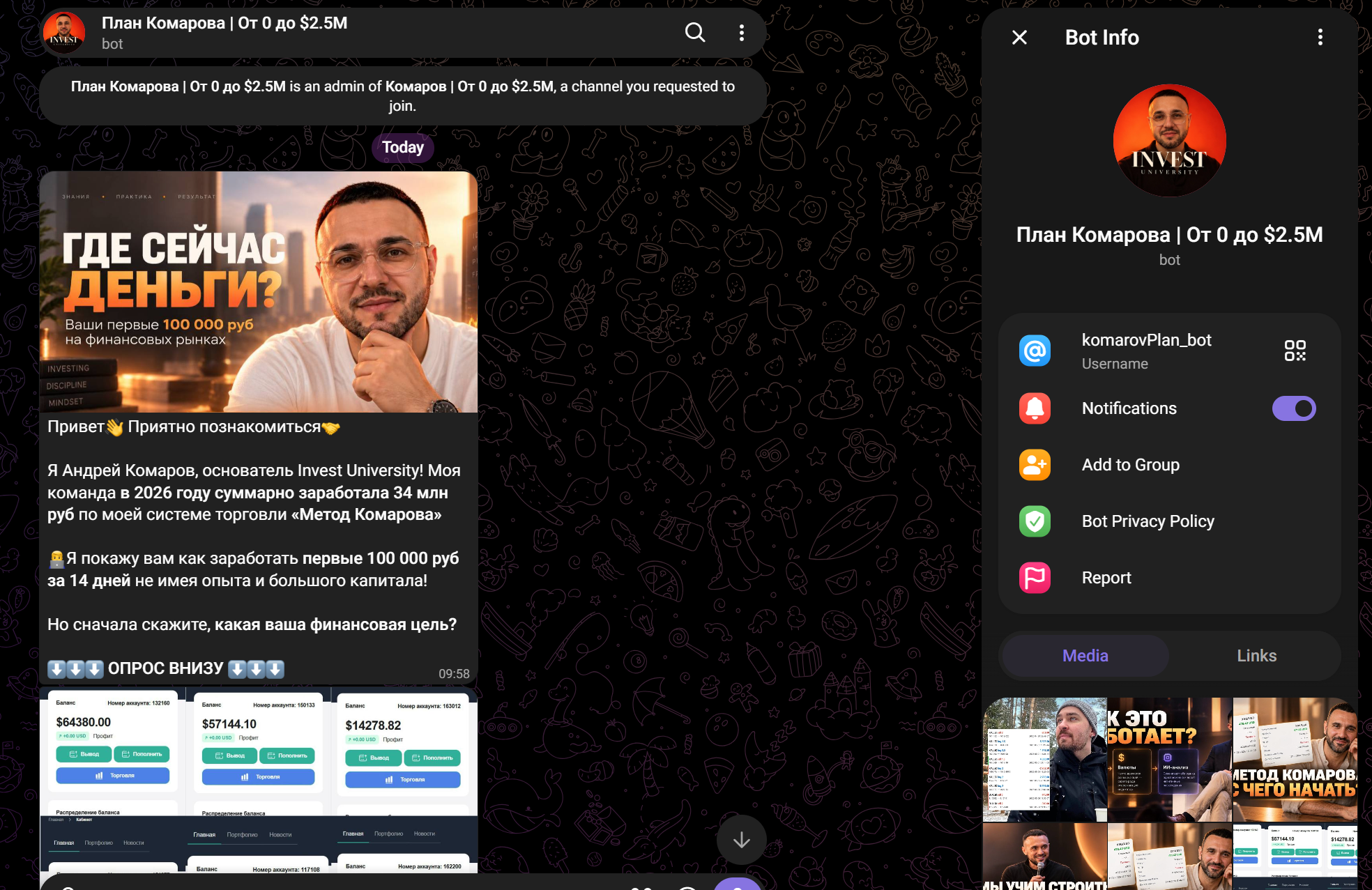
Task: Switch to the Links tab
Action: [x=1256, y=656]
